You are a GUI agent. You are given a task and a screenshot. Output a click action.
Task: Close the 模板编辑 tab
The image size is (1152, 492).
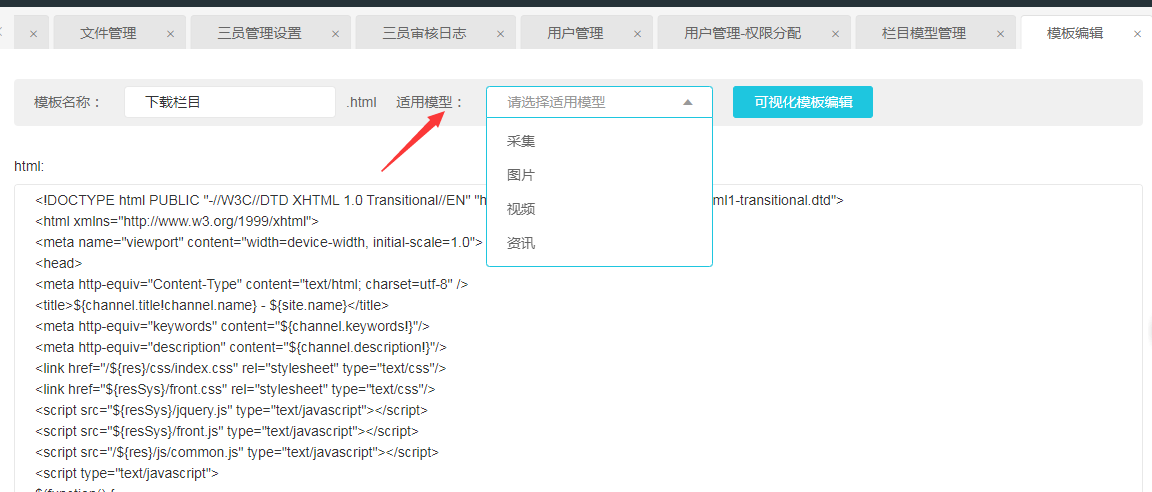1137,34
